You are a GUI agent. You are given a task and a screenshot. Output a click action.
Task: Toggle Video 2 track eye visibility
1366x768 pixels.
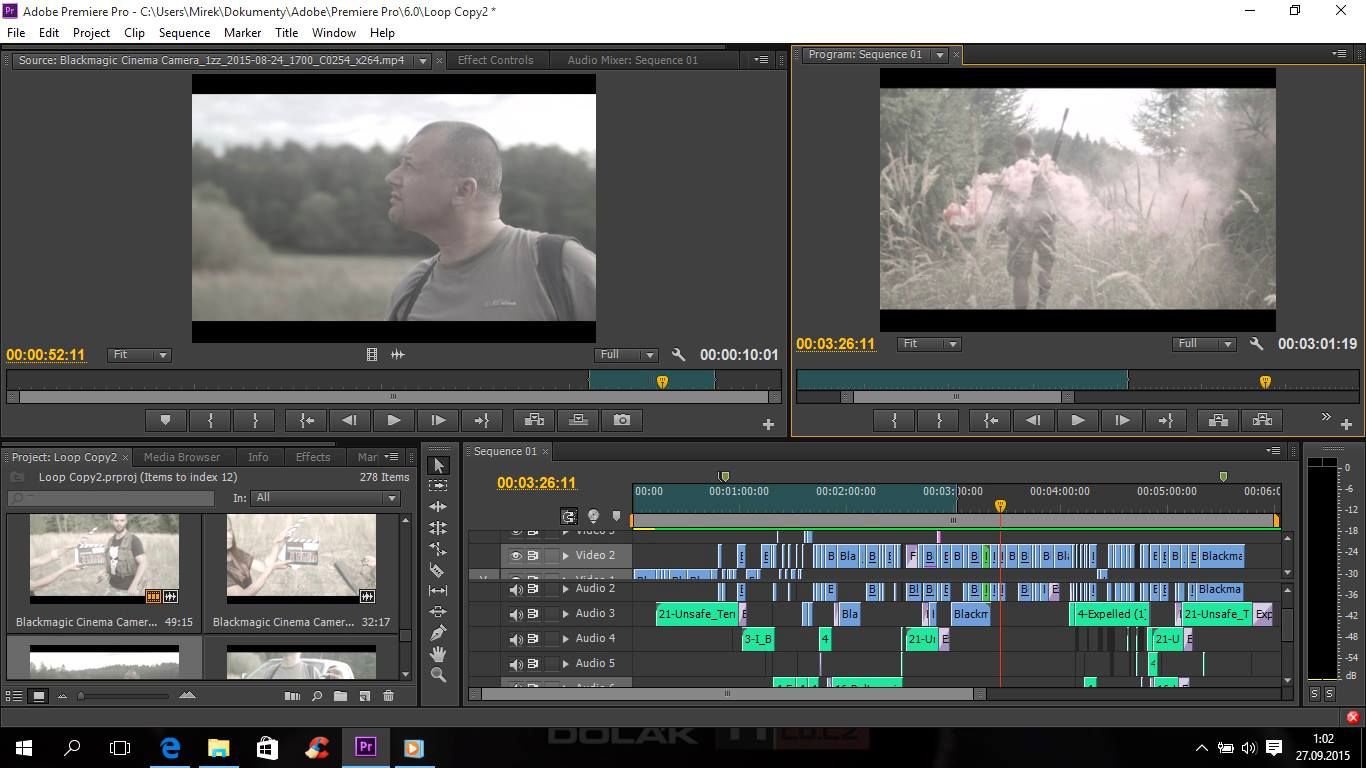click(516, 556)
